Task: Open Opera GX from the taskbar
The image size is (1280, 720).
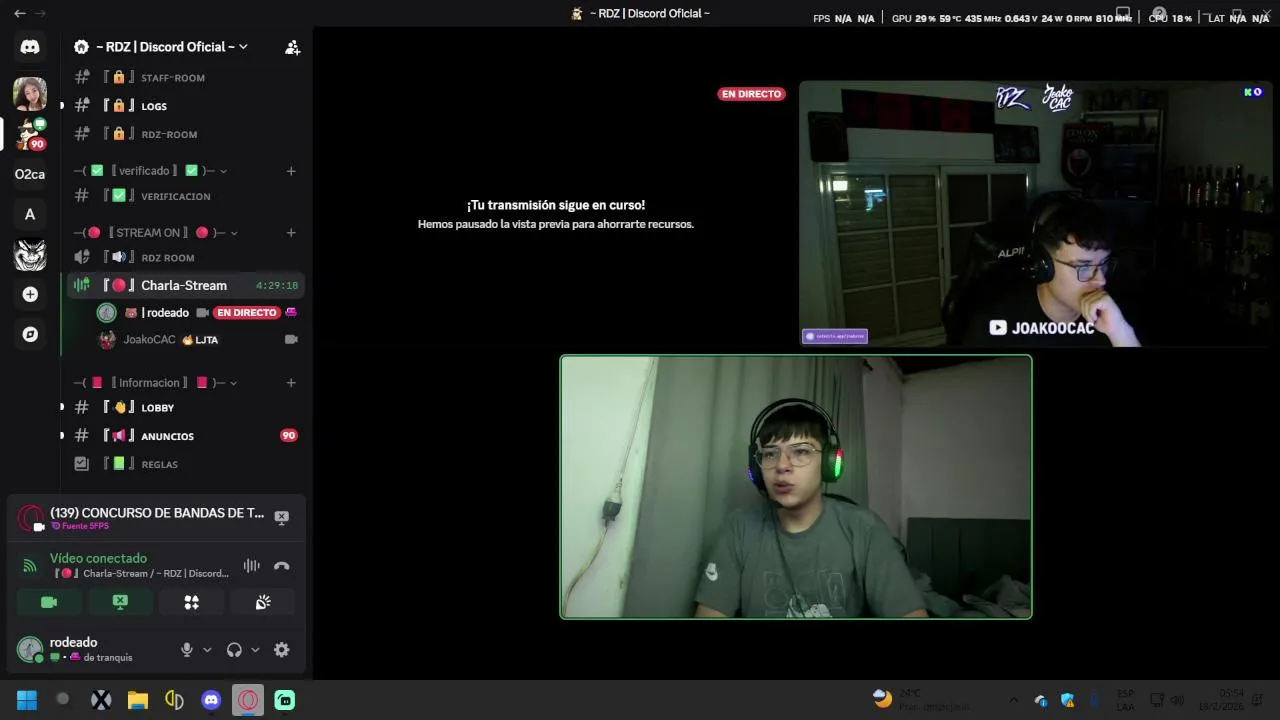Action: (x=248, y=700)
